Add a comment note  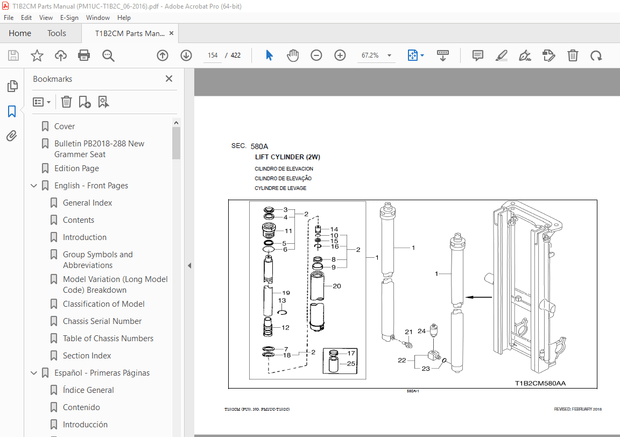pyautogui.click(x=478, y=55)
